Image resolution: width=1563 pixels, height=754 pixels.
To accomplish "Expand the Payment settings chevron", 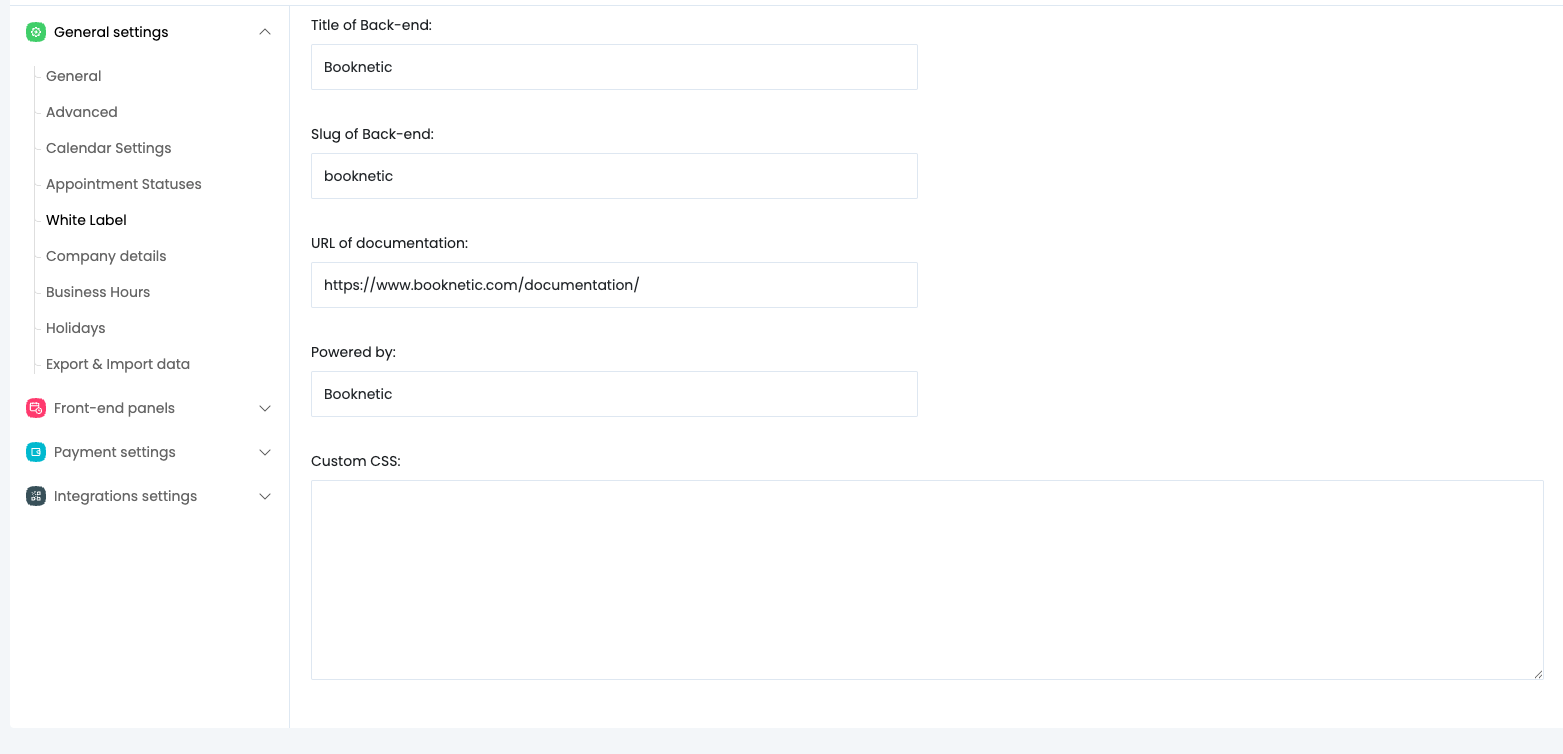I will pyautogui.click(x=265, y=452).
